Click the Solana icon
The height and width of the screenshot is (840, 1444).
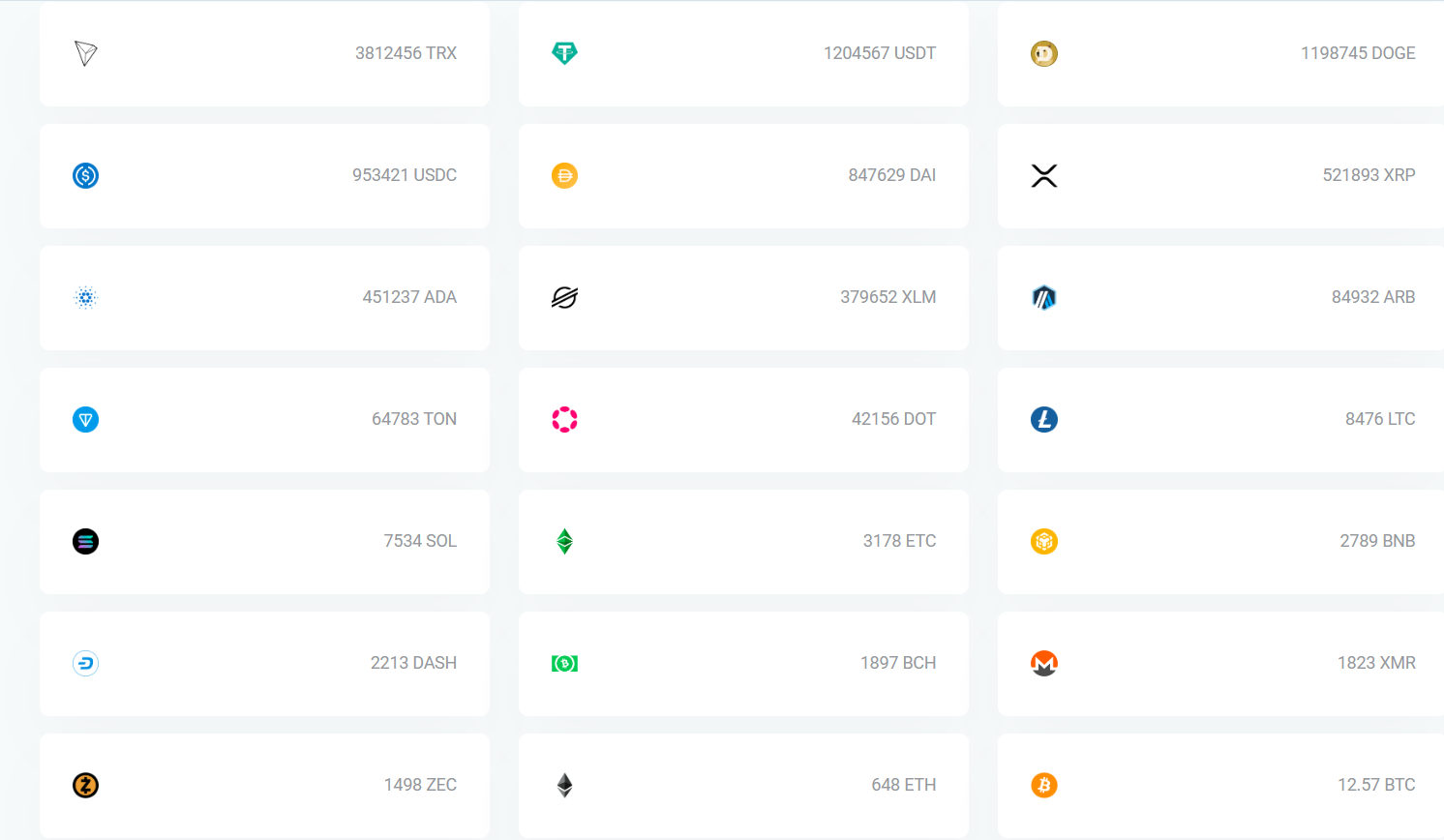pyautogui.click(x=86, y=541)
